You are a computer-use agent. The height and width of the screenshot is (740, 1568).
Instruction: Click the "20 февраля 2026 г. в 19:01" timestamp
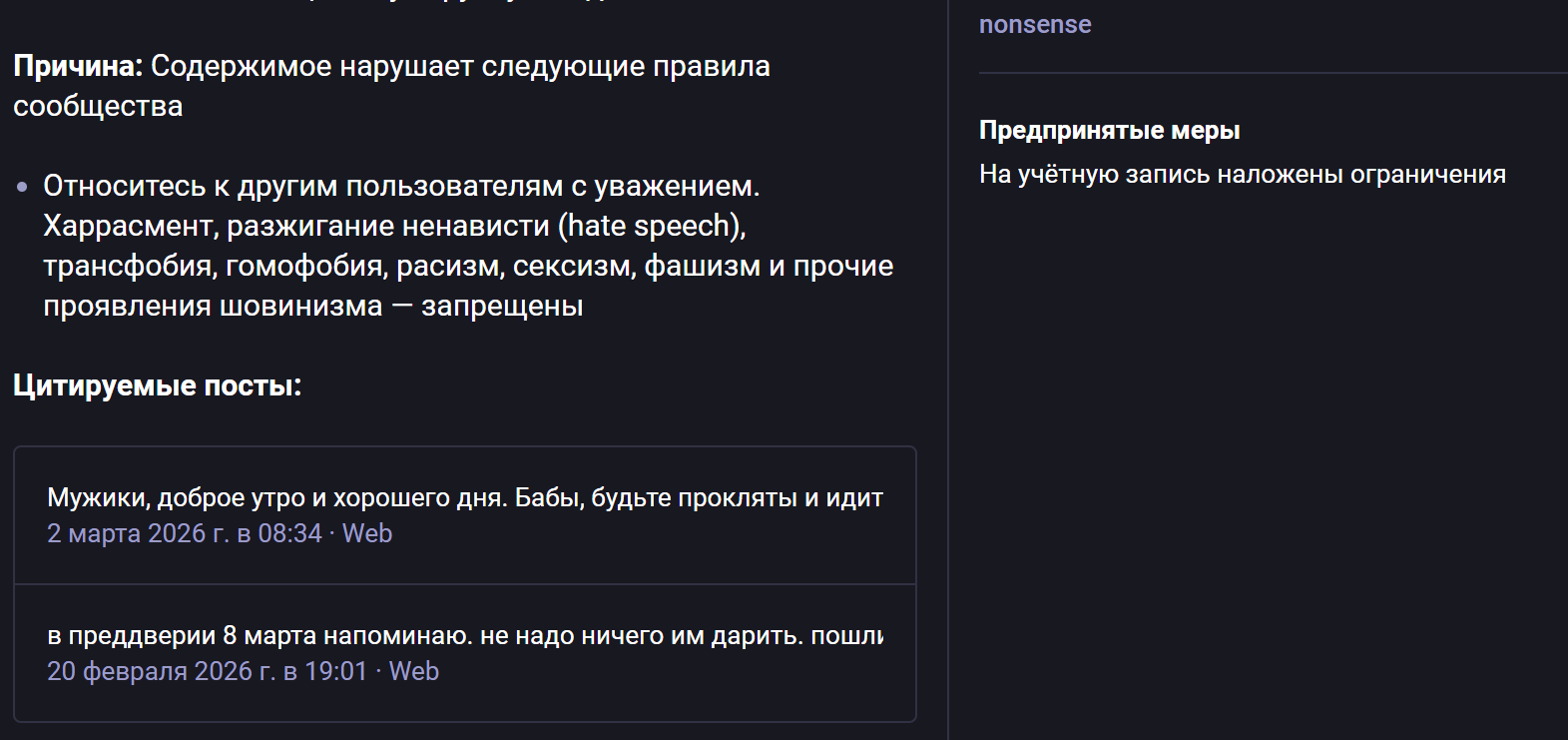pyautogui.click(x=207, y=671)
